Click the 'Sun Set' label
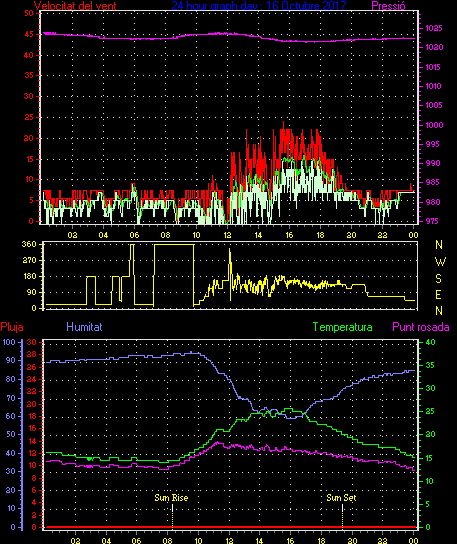The width and height of the screenshot is (457, 544). point(341,498)
